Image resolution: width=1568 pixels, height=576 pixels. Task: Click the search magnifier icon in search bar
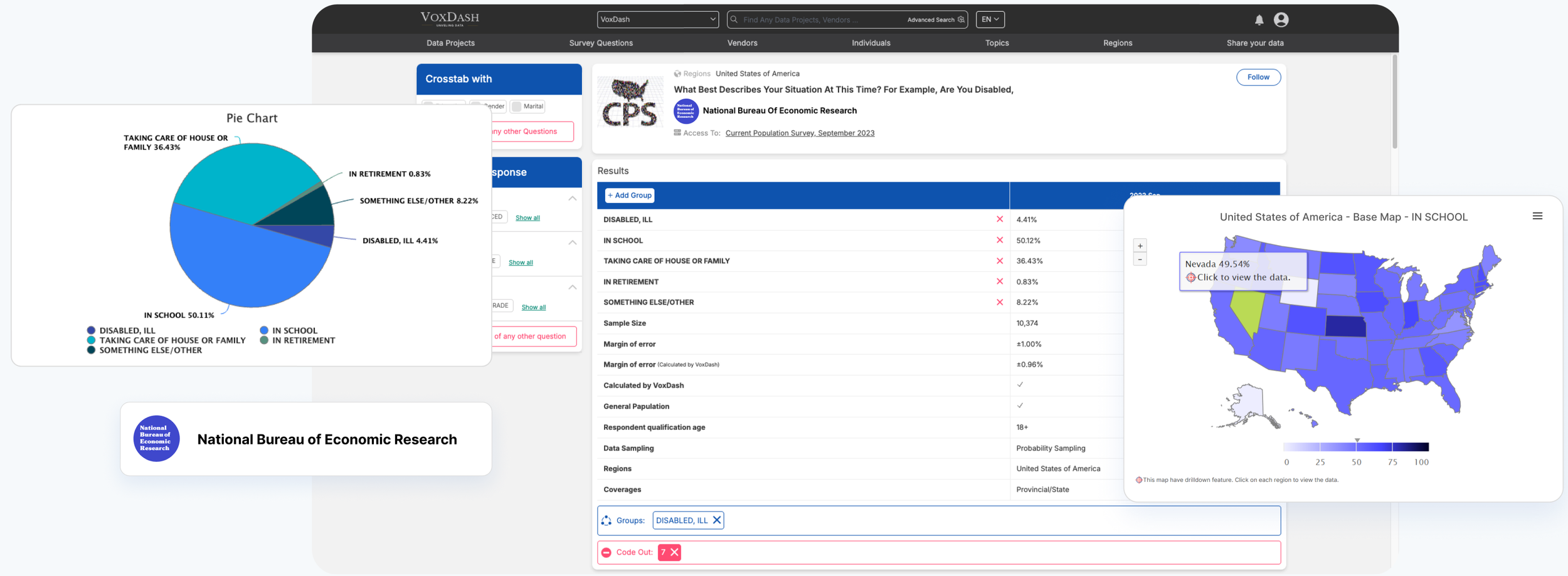(x=734, y=19)
